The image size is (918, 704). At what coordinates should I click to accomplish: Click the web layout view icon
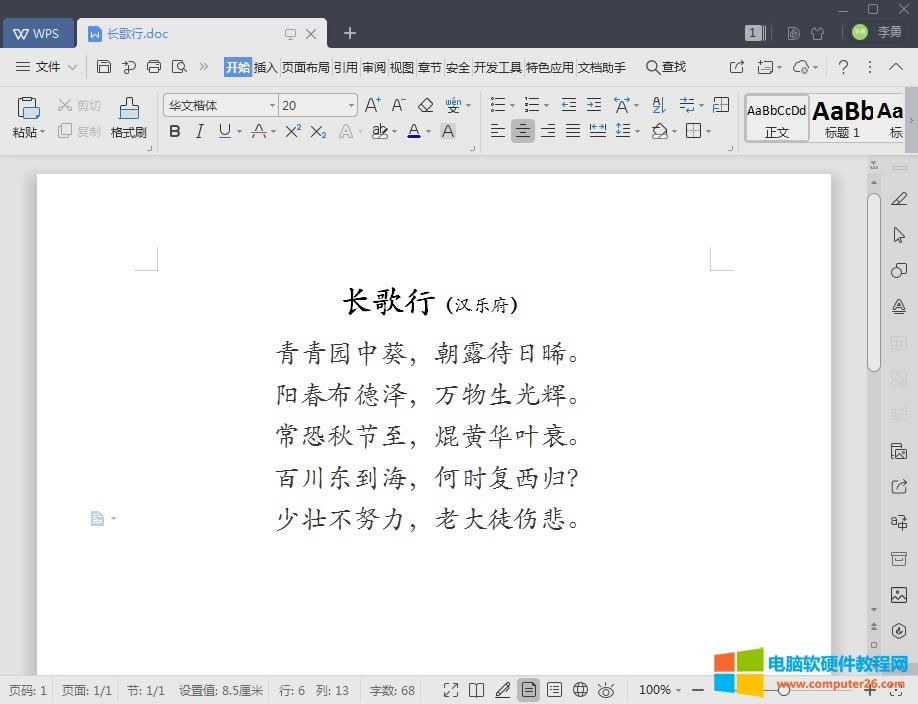(580, 690)
